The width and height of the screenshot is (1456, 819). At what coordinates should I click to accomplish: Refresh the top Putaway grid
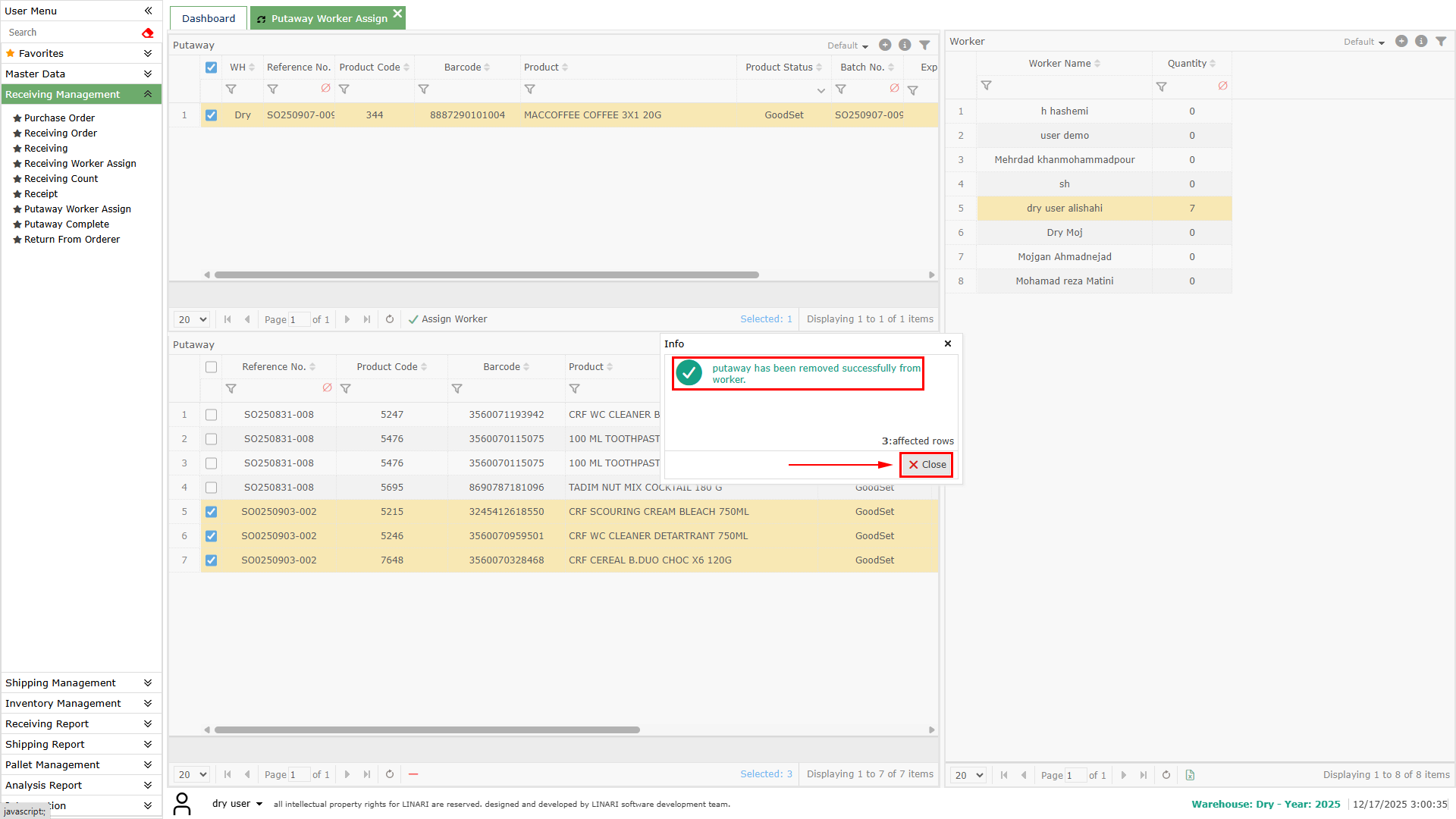(x=390, y=319)
